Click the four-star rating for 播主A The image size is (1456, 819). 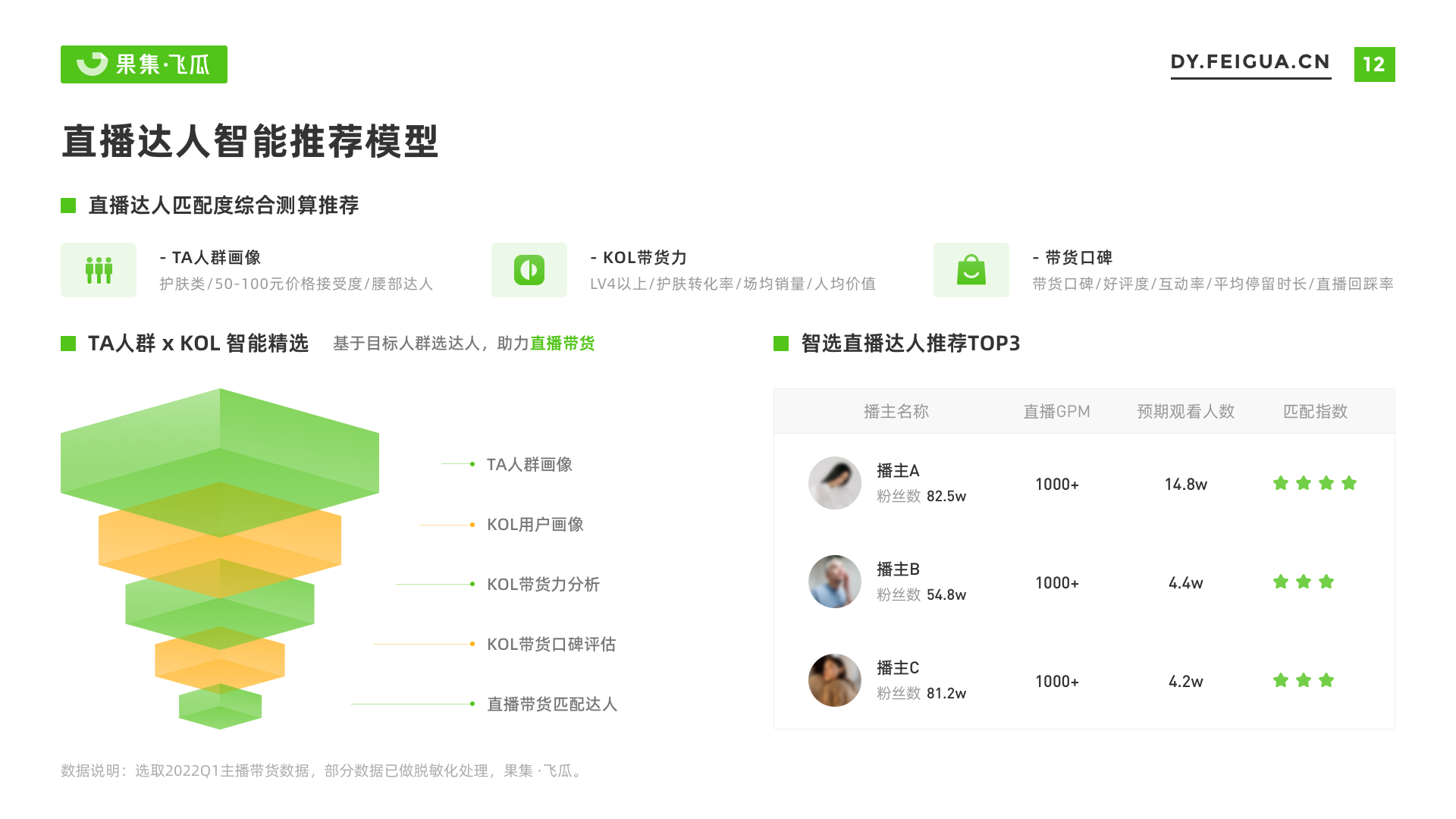pyautogui.click(x=1314, y=484)
